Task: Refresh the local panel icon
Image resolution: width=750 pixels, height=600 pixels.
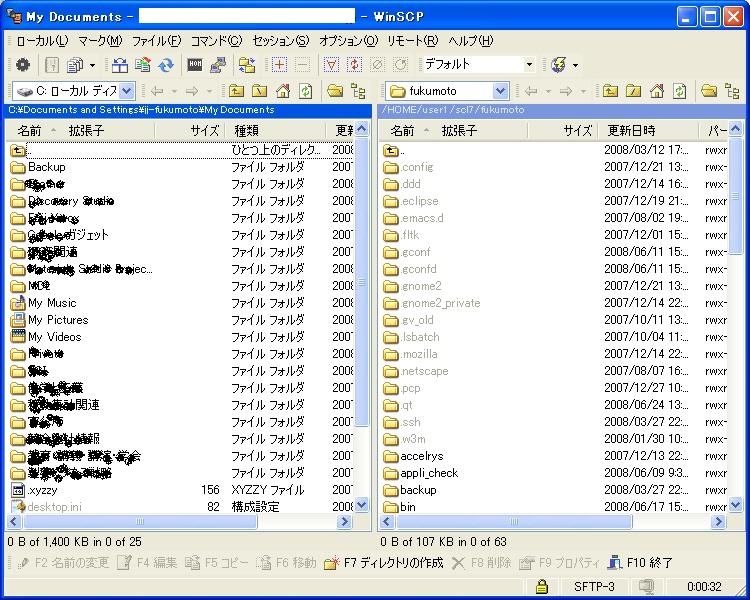Action: click(306, 90)
